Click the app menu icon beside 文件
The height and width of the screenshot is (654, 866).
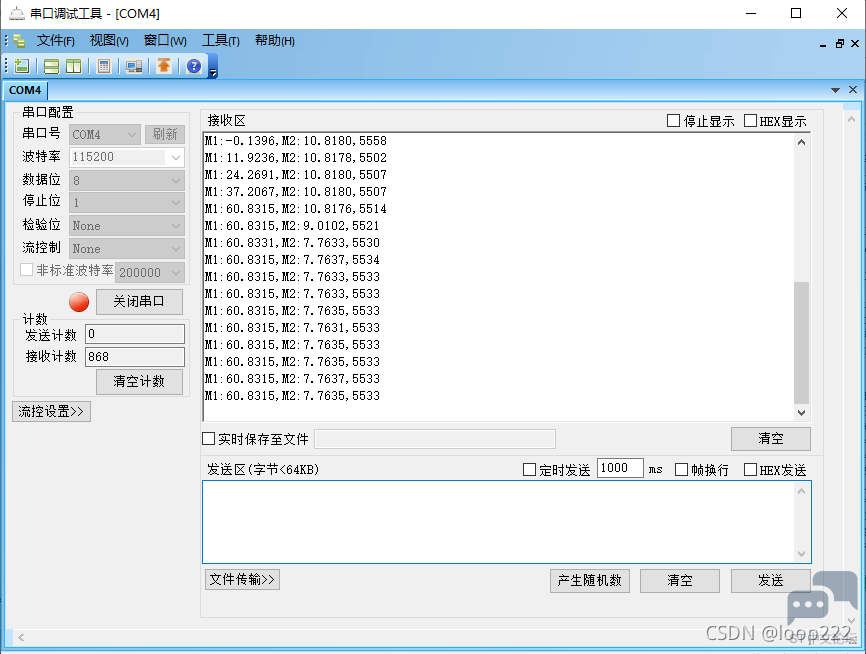tap(19, 41)
